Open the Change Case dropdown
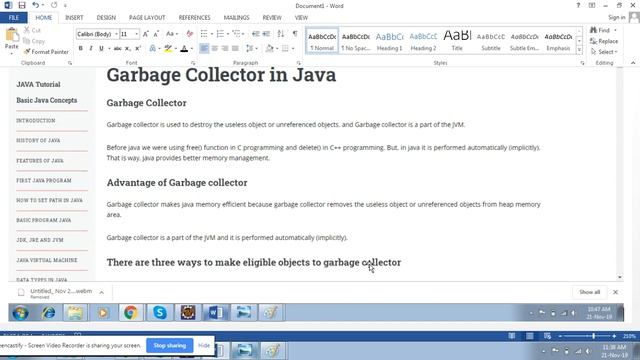The image size is (640, 360). [x=172, y=34]
